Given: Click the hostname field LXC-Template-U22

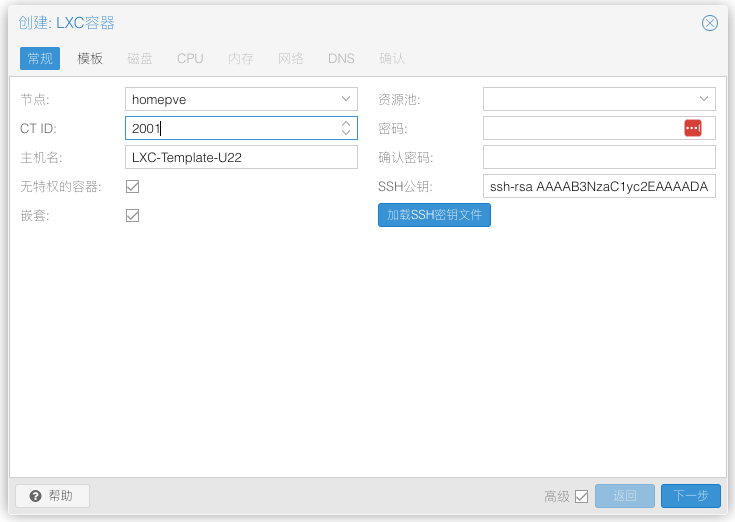Looking at the screenshot, I should tap(240, 157).
